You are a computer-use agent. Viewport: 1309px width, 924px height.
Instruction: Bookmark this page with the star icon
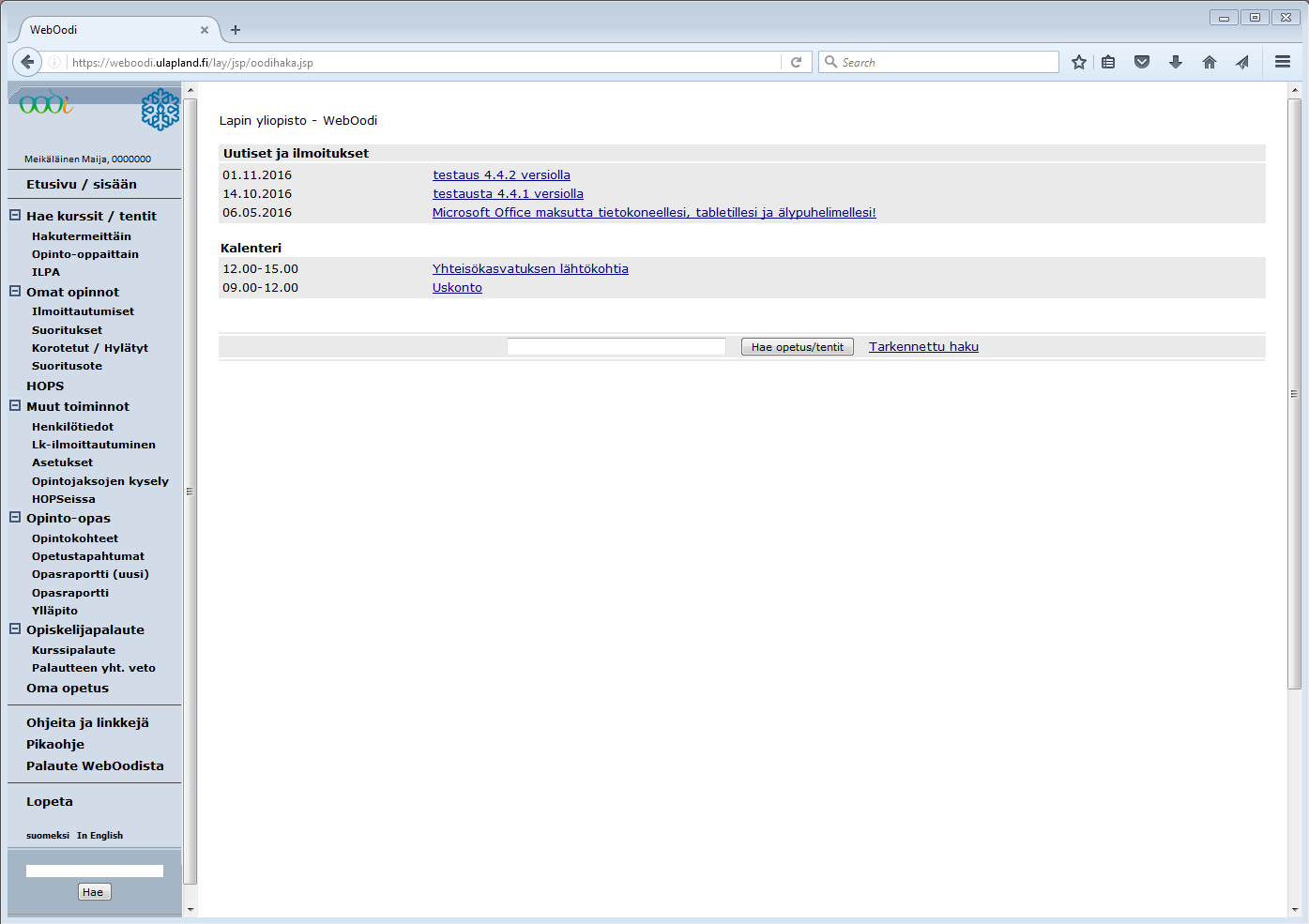1079,62
